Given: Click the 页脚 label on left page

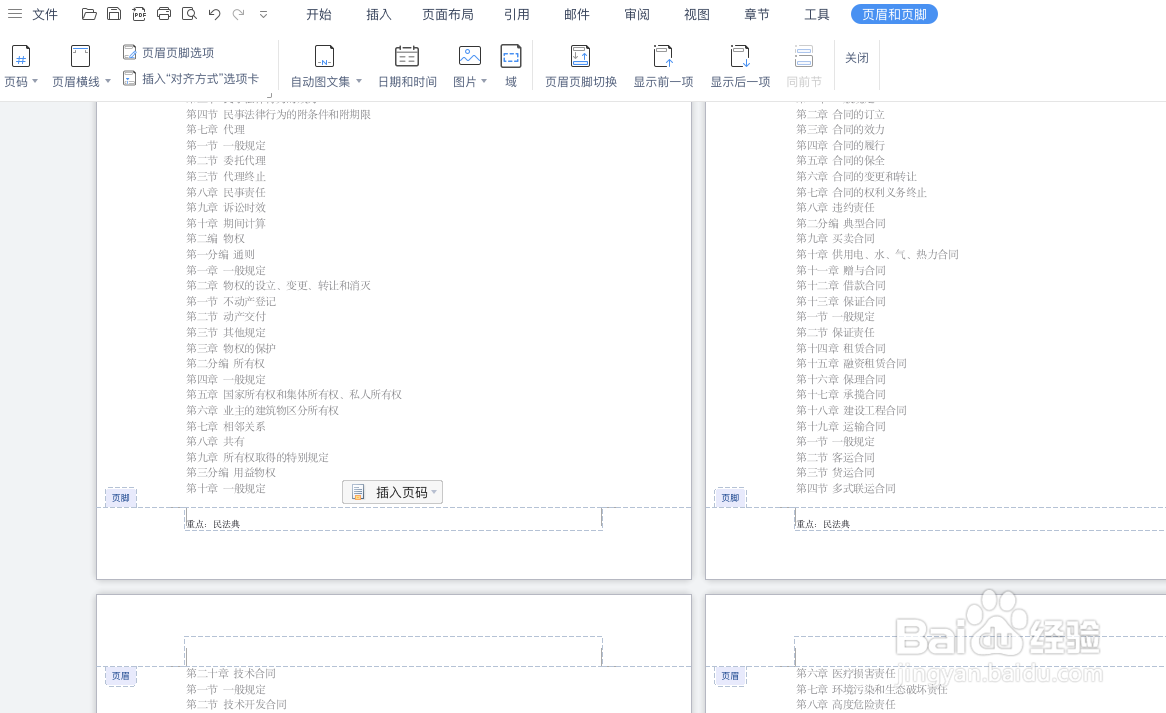Looking at the screenshot, I should click(120, 497).
